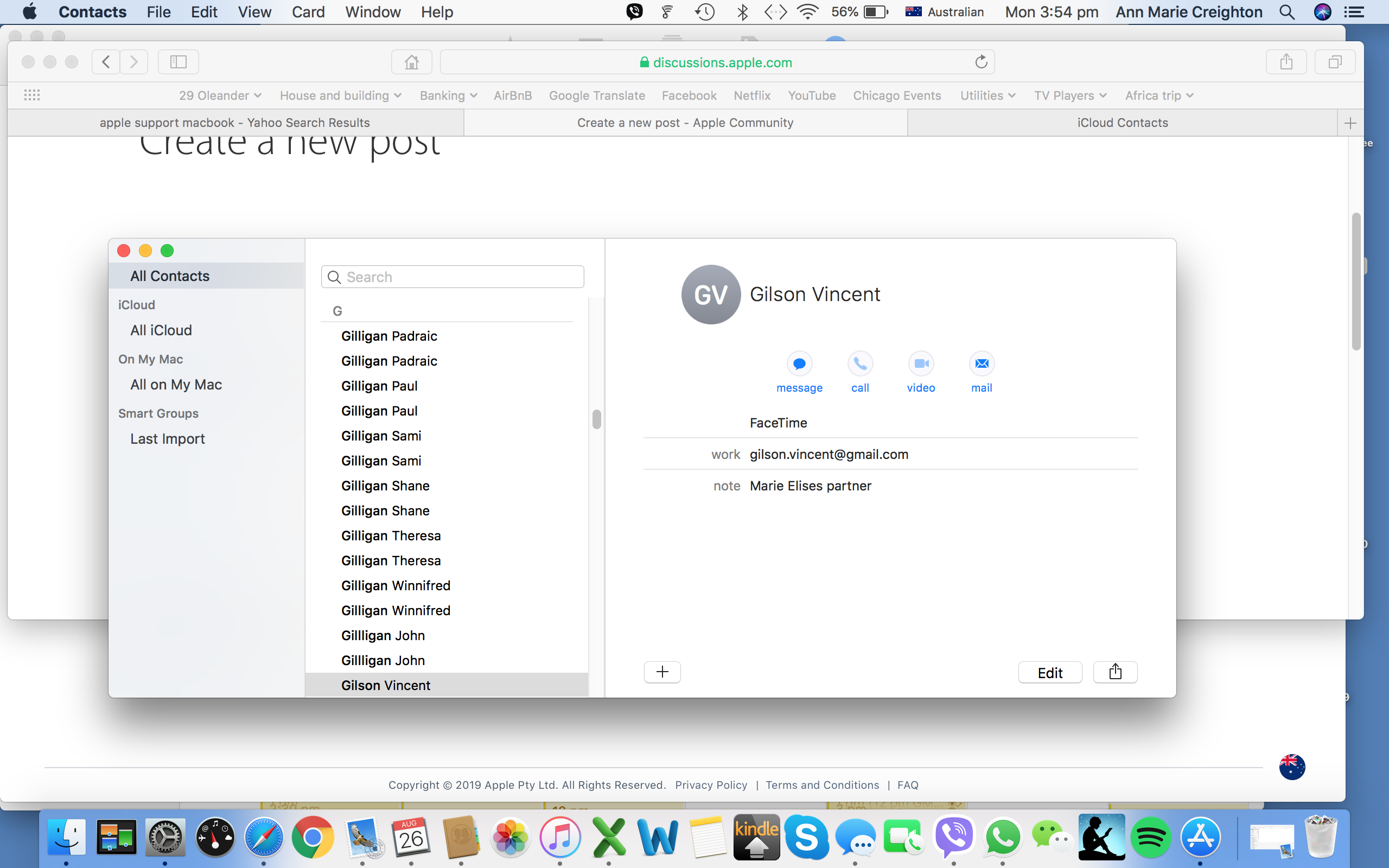Viewport: 1389px width, 868px height.
Task: Add new field with plus button
Action: [662, 672]
